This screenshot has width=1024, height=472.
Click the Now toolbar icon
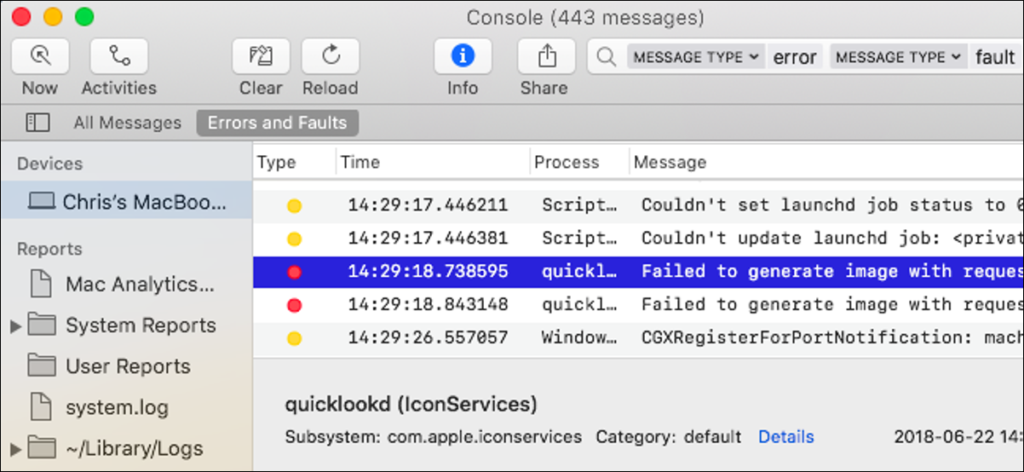pos(40,56)
